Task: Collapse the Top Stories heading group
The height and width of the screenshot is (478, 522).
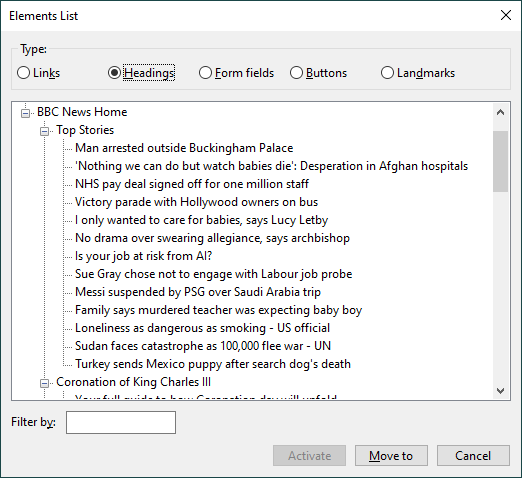Action: coord(44,131)
